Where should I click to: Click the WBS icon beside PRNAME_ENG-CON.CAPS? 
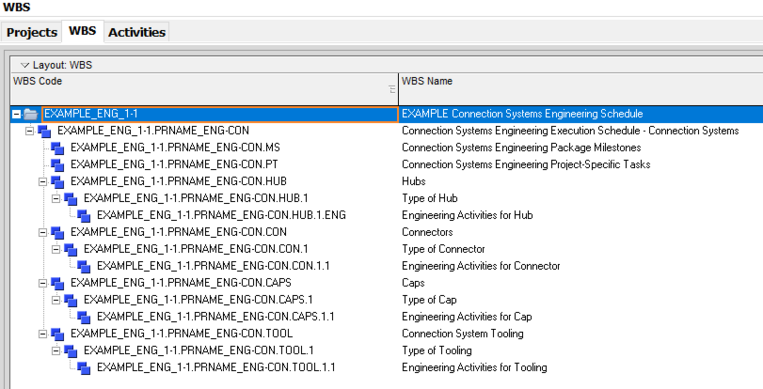[57, 283]
